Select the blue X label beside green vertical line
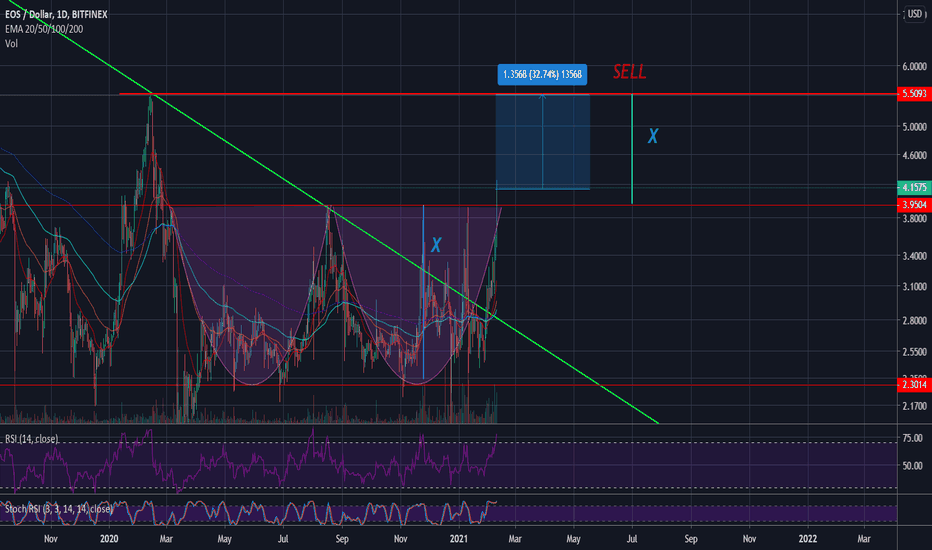This screenshot has width=932, height=550. tap(653, 136)
